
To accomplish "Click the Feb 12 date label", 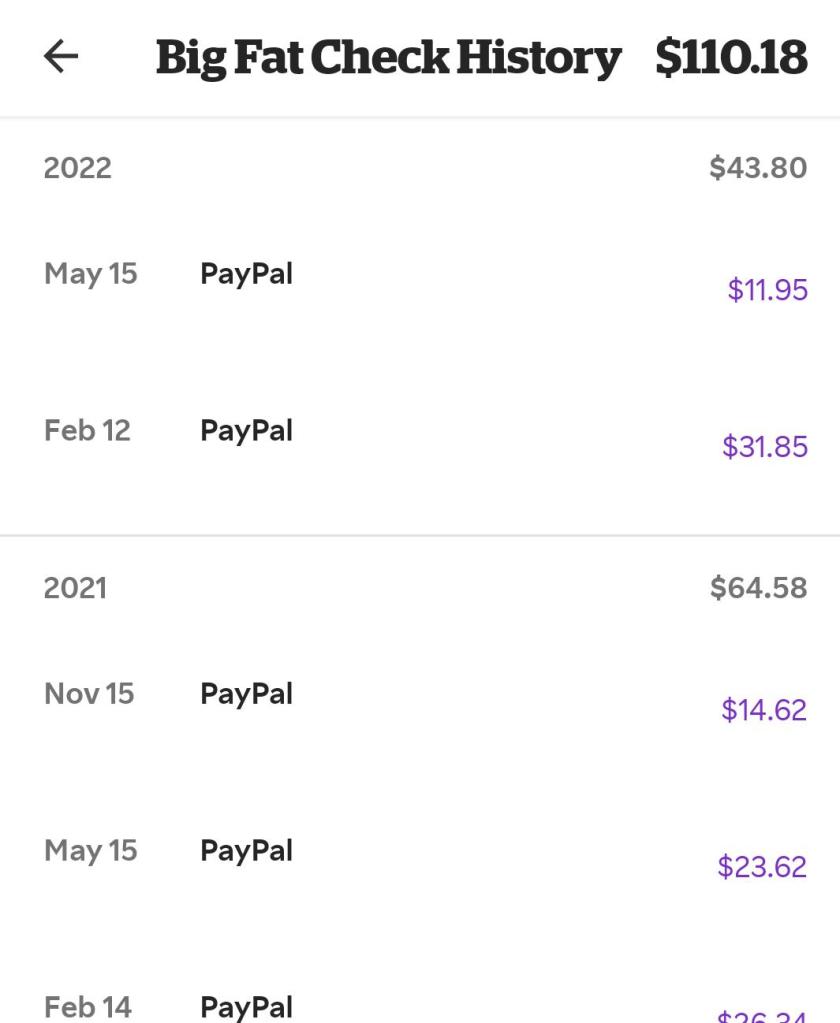I will pyautogui.click(x=87, y=431).
